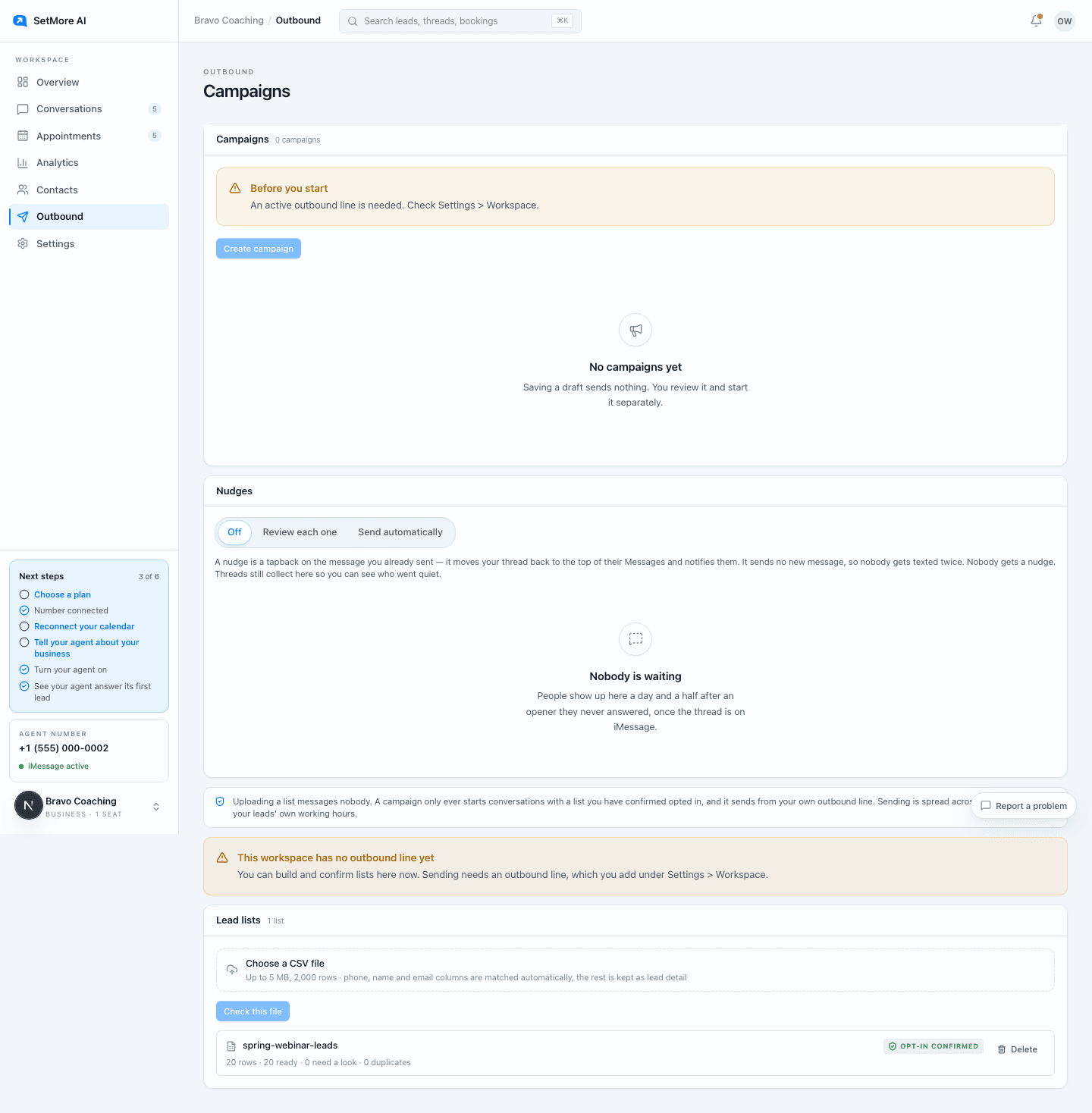Click the Choose a CSV file drop area
This screenshot has width=1092, height=1113.
[x=635, y=970]
